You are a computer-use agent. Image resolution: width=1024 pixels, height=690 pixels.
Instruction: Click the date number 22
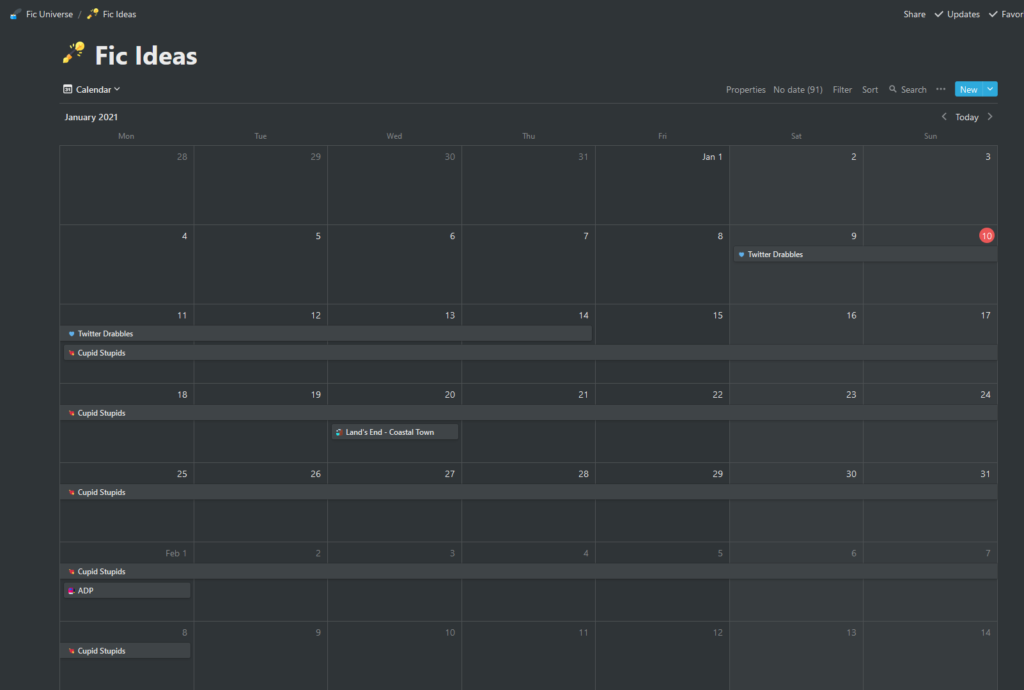(717, 394)
